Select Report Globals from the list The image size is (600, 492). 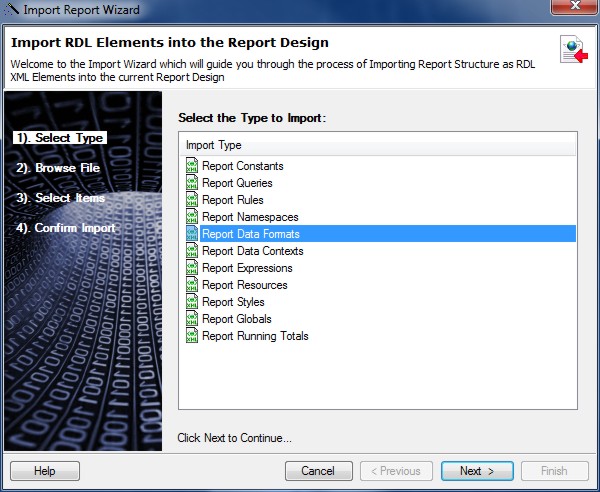point(236,319)
